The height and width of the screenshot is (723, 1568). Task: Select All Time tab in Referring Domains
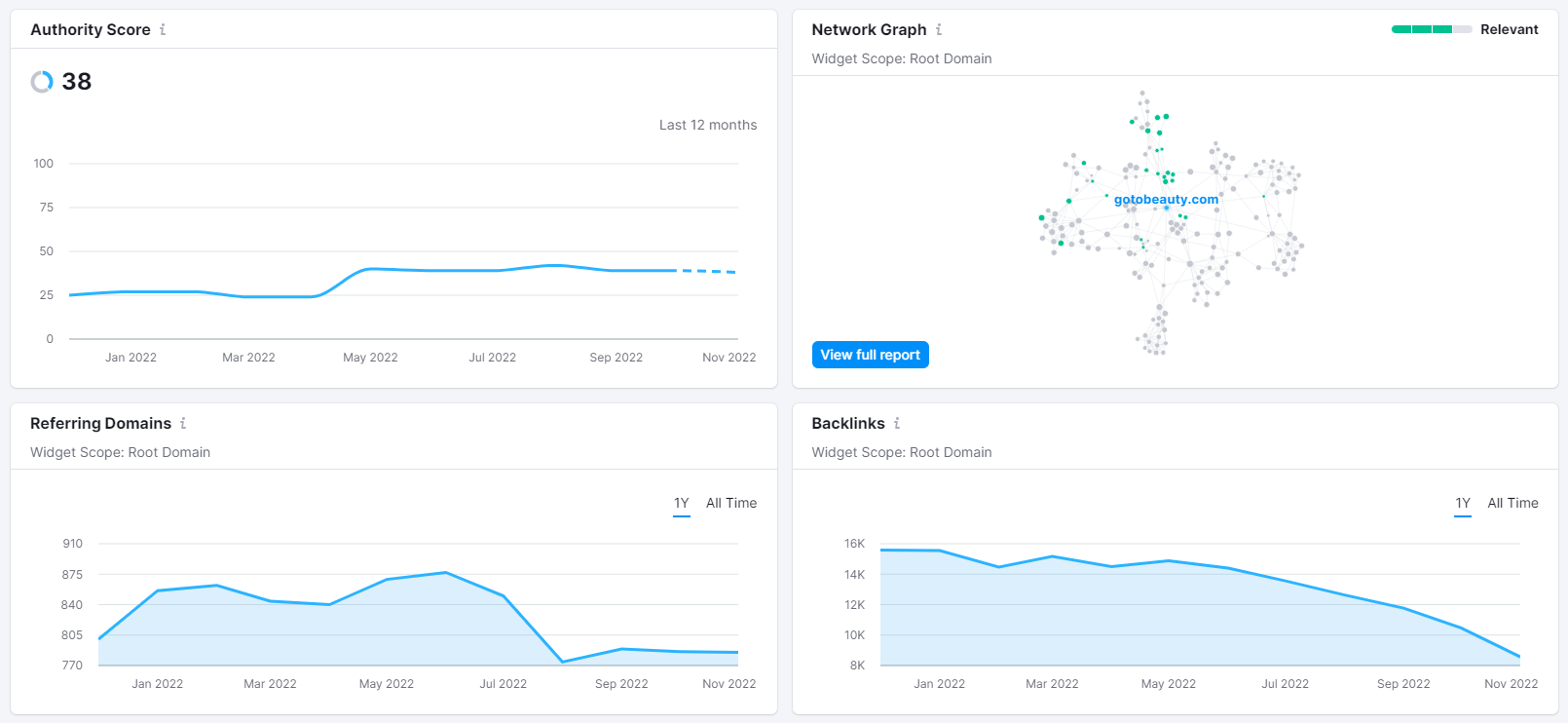731,503
